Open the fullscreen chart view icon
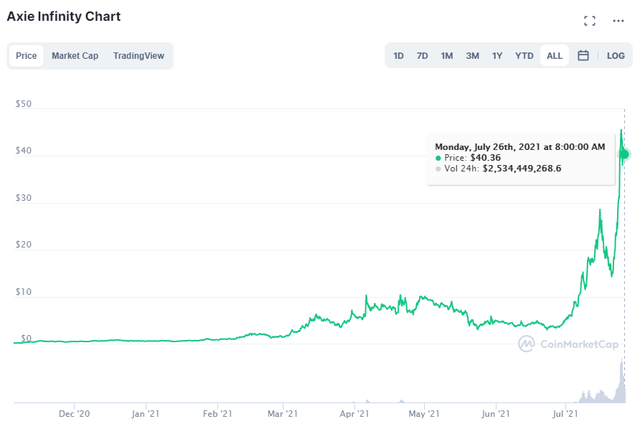This screenshot has width=640, height=424. tap(589, 21)
